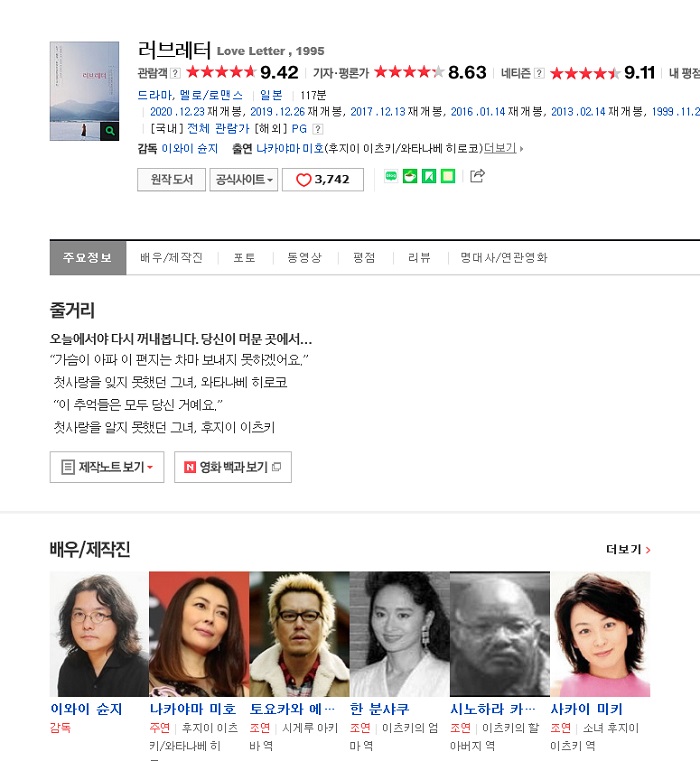Share to Naver Blog icon
Viewport: 700px width, 761px height.
coord(391,176)
